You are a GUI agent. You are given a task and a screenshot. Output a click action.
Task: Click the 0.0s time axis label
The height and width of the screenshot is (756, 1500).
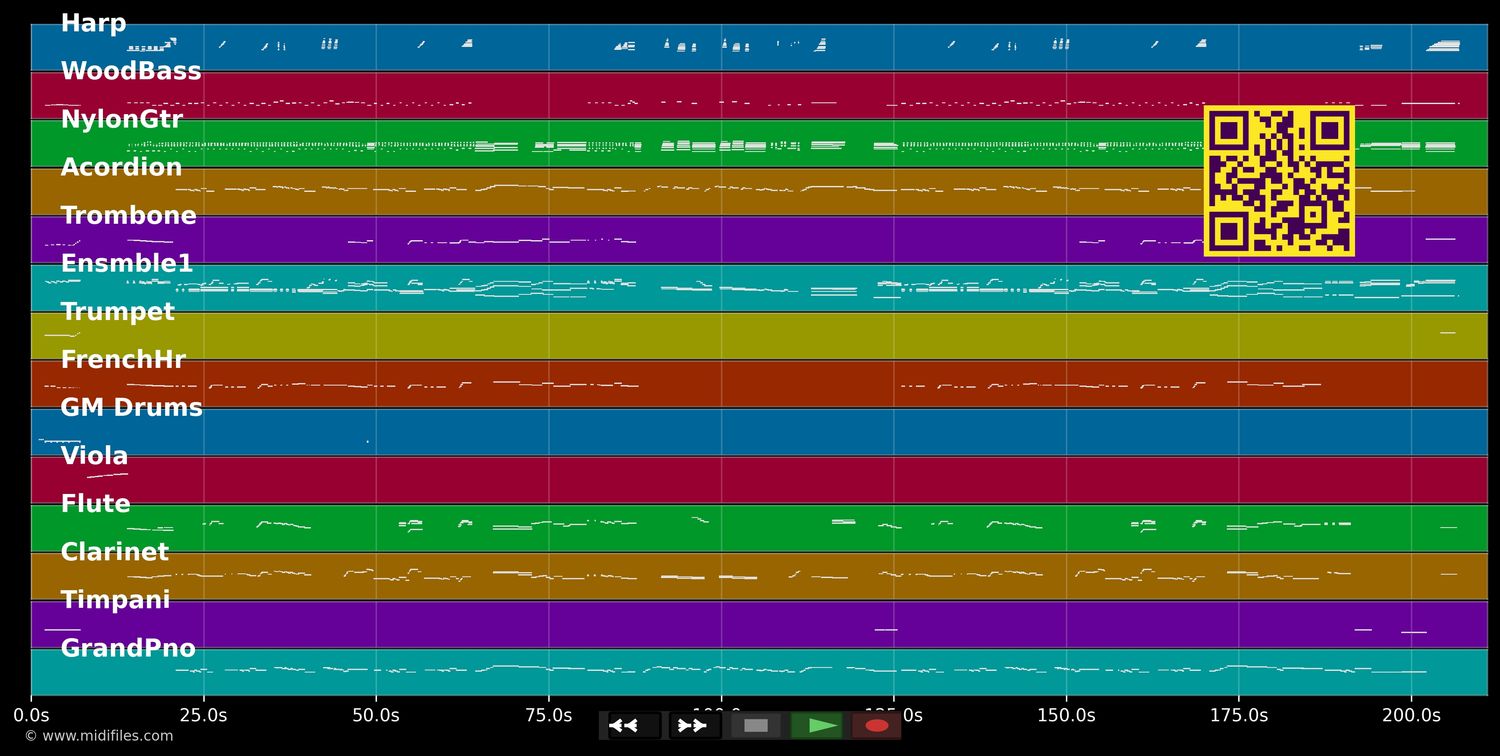pos(31,715)
